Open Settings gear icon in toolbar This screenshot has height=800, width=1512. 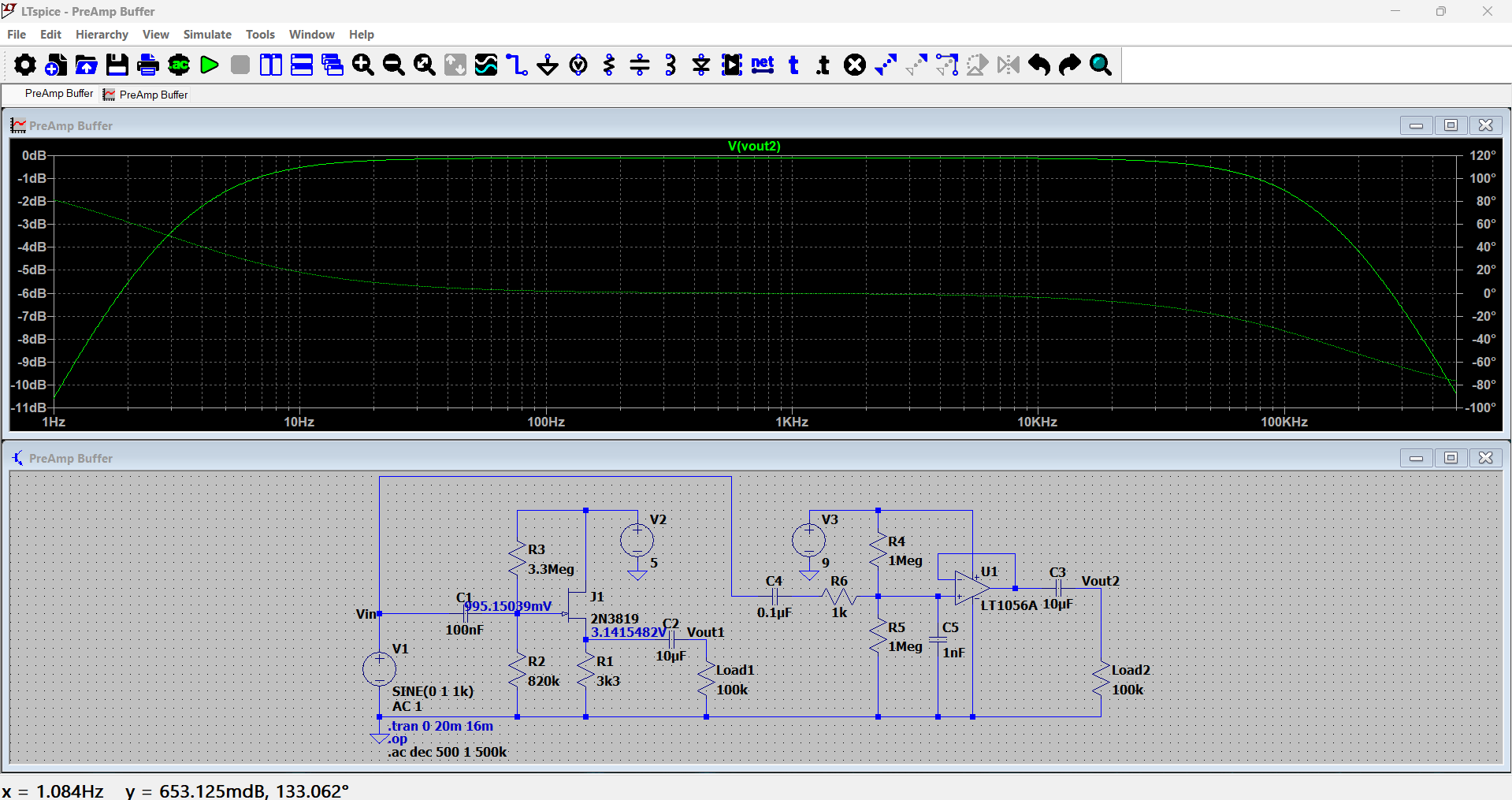tap(25, 65)
